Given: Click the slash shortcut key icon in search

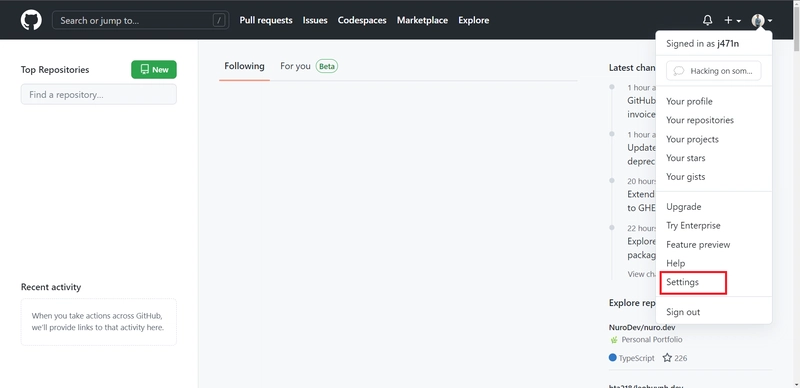Looking at the screenshot, I should pos(219,20).
